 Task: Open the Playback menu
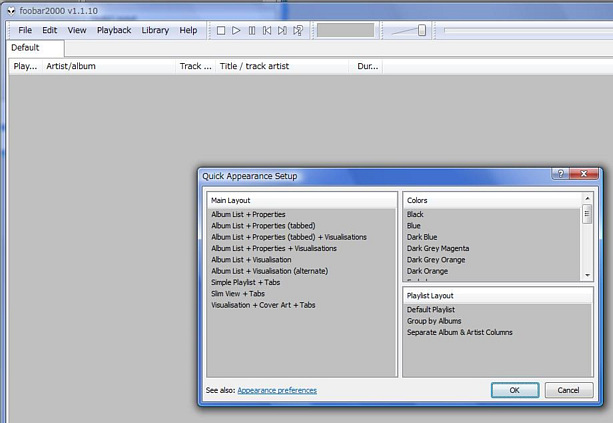[114, 30]
